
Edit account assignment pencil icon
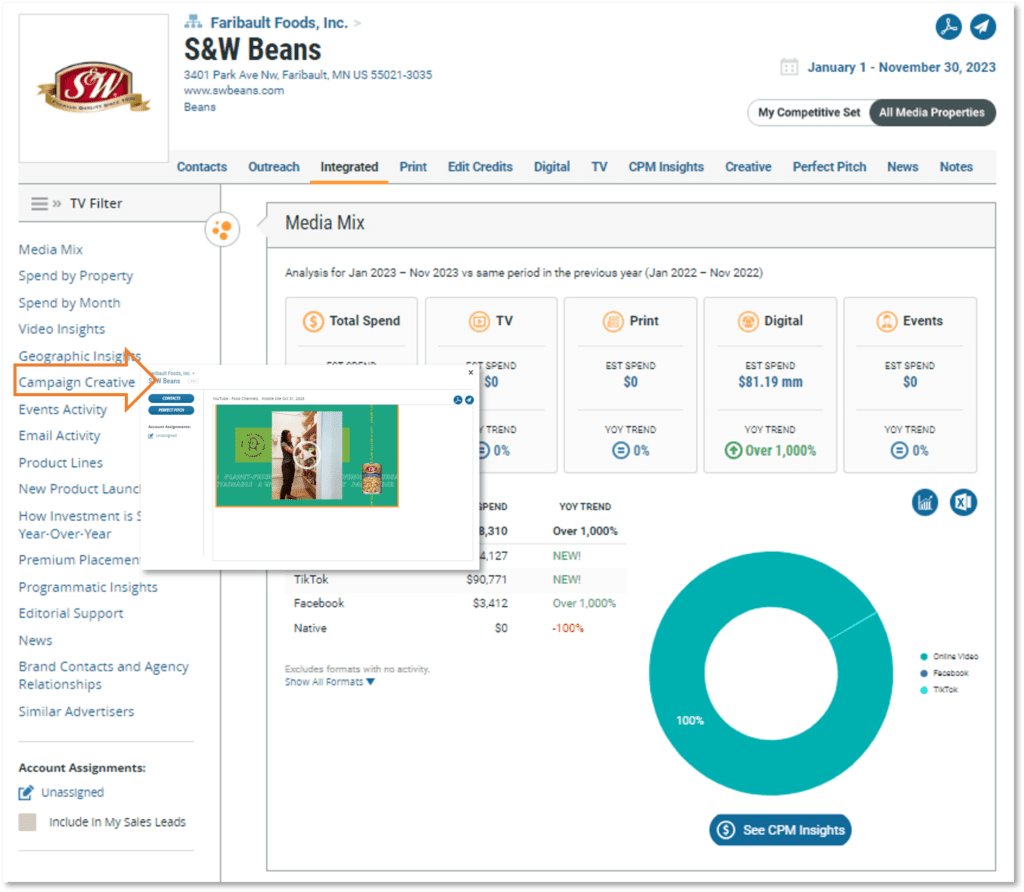click(26, 793)
